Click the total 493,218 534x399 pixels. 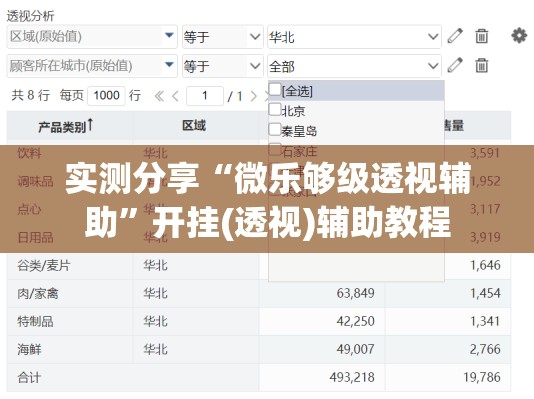coord(352,377)
